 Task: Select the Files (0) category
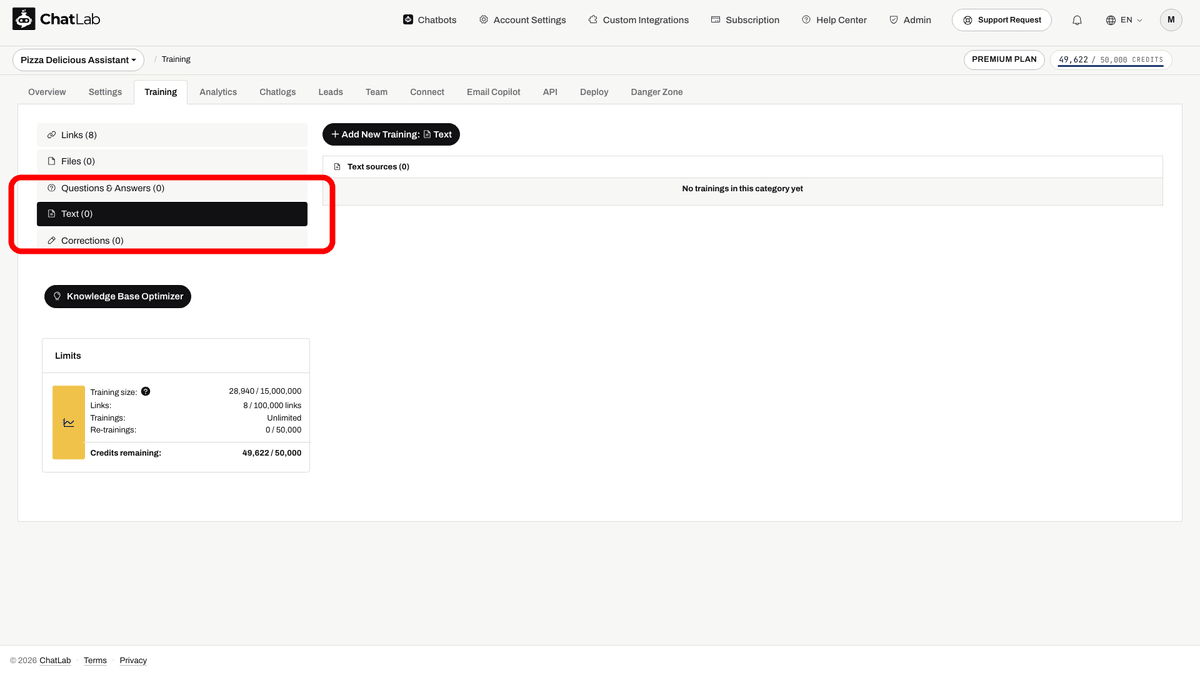(x=172, y=161)
